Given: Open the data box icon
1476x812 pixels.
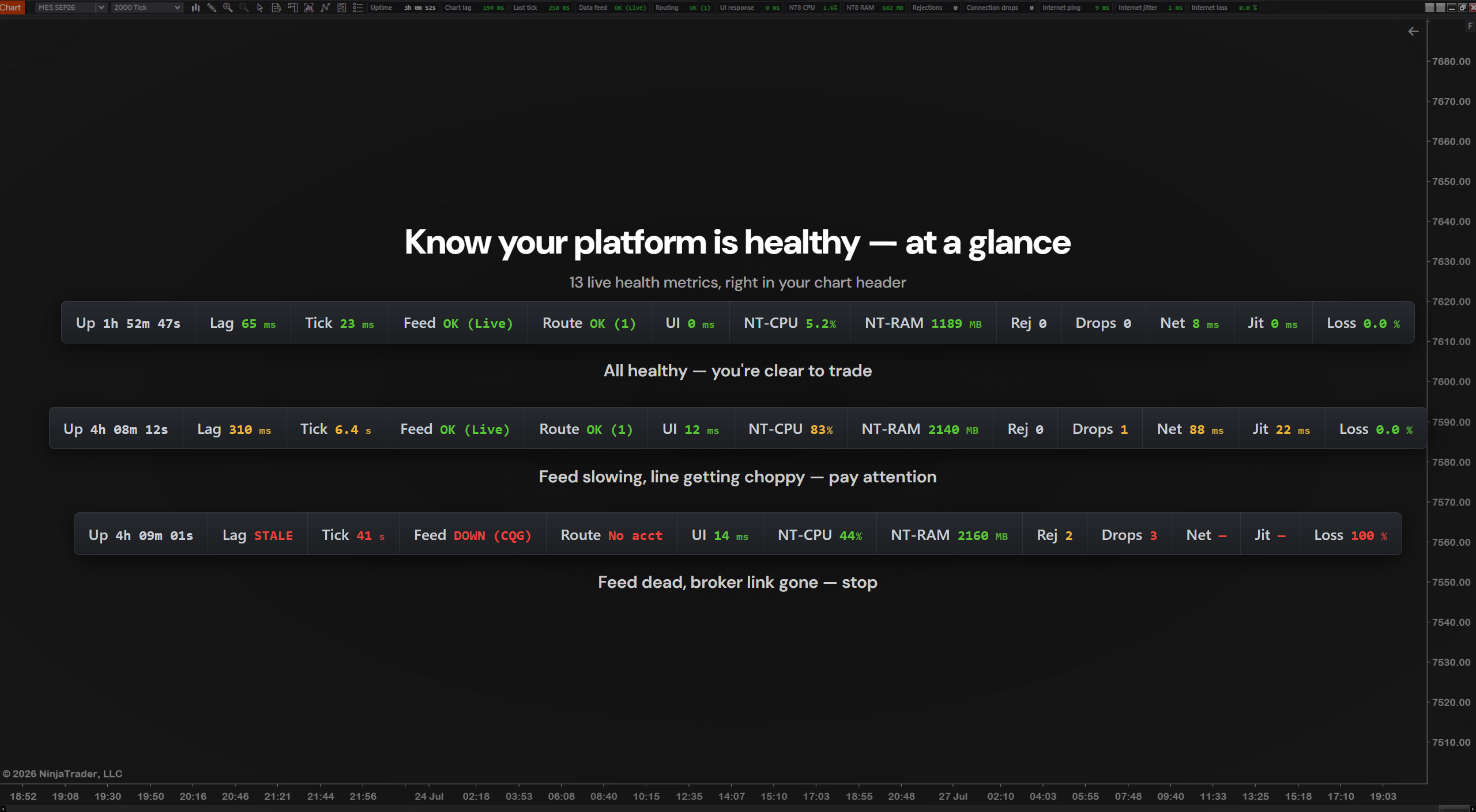Looking at the screenshot, I should point(276,7).
